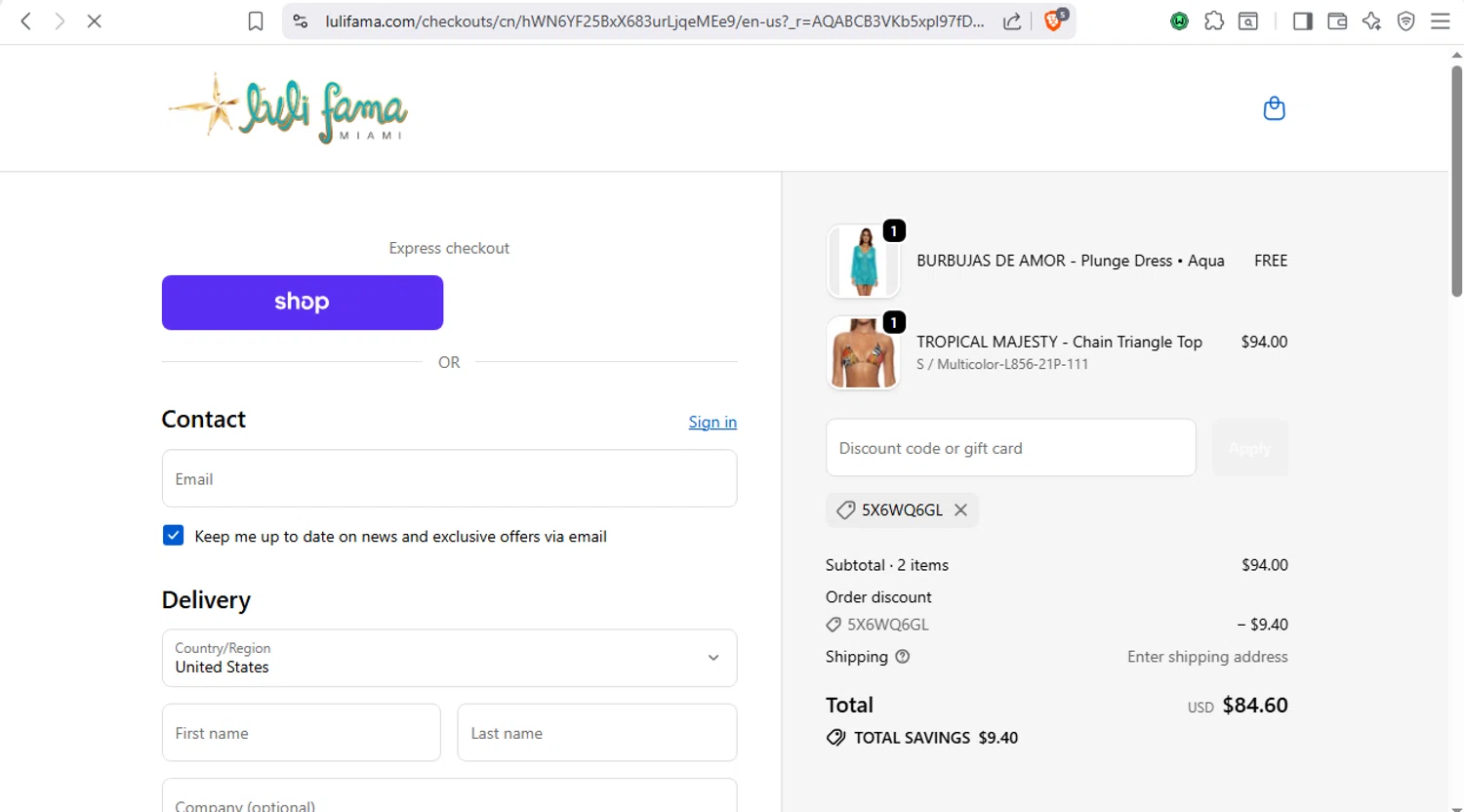Click the address bar URL text
Viewport: 1464px width, 812px height.
(x=655, y=21)
